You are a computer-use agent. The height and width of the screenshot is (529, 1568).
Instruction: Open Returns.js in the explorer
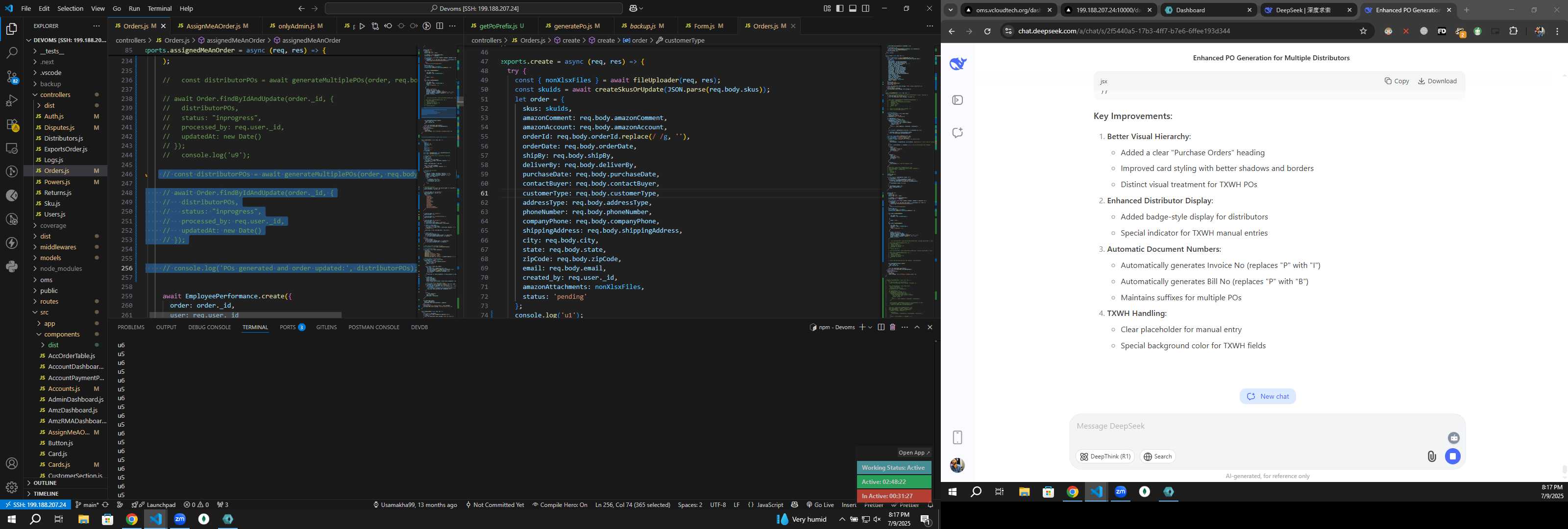[58, 193]
